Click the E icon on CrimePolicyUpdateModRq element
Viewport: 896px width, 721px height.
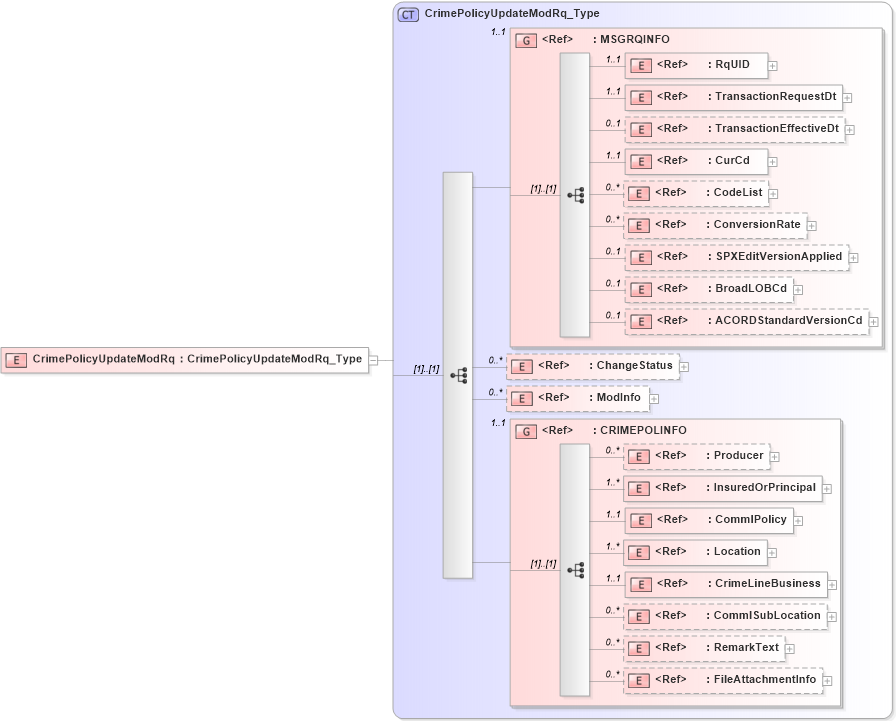tap(17, 359)
